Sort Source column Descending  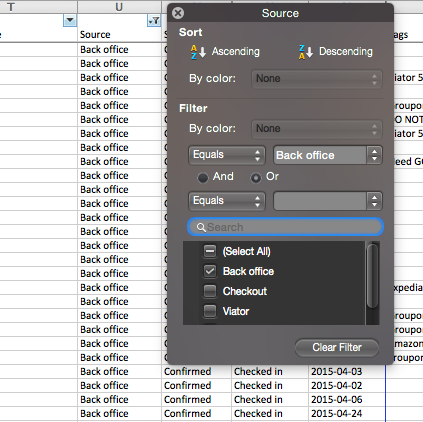336,52
